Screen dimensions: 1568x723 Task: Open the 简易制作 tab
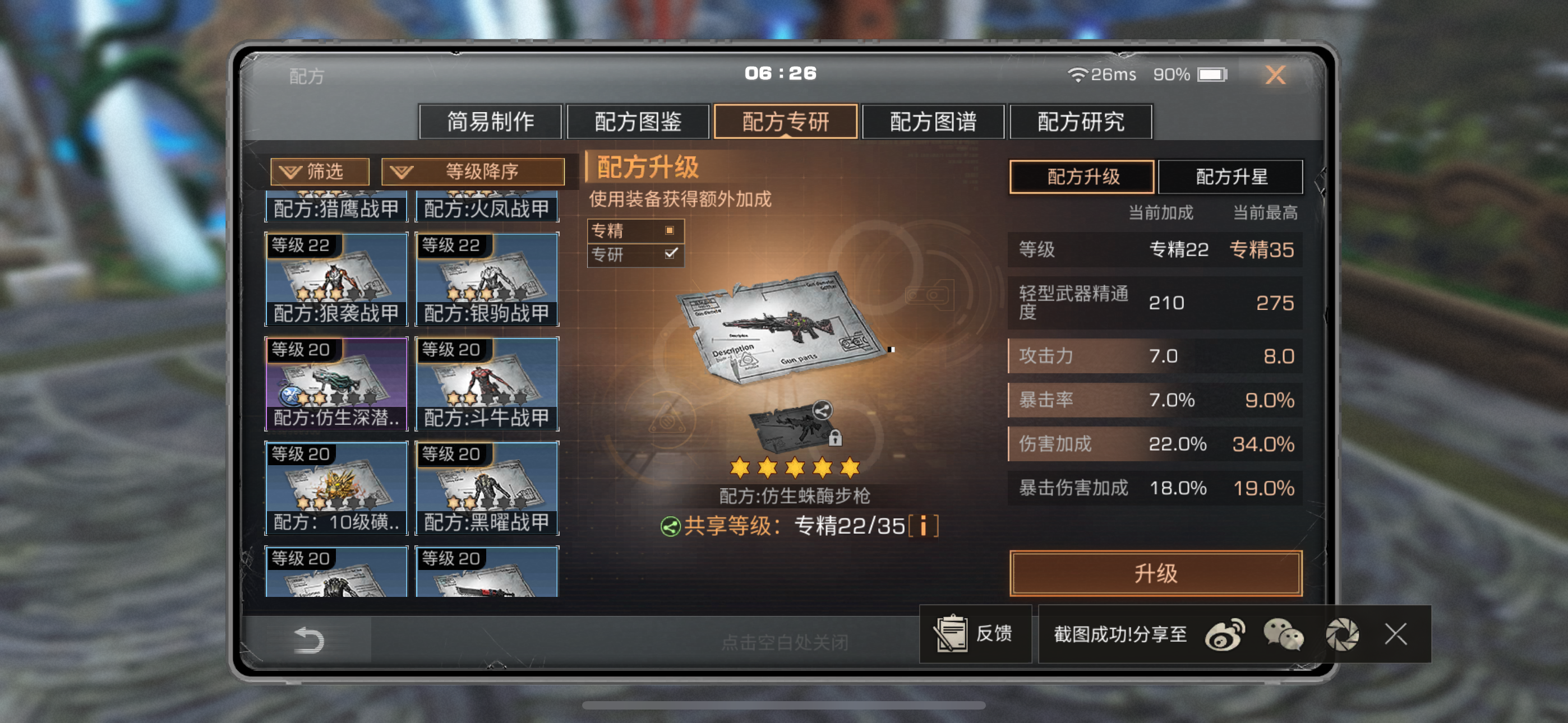coord(490,122)
